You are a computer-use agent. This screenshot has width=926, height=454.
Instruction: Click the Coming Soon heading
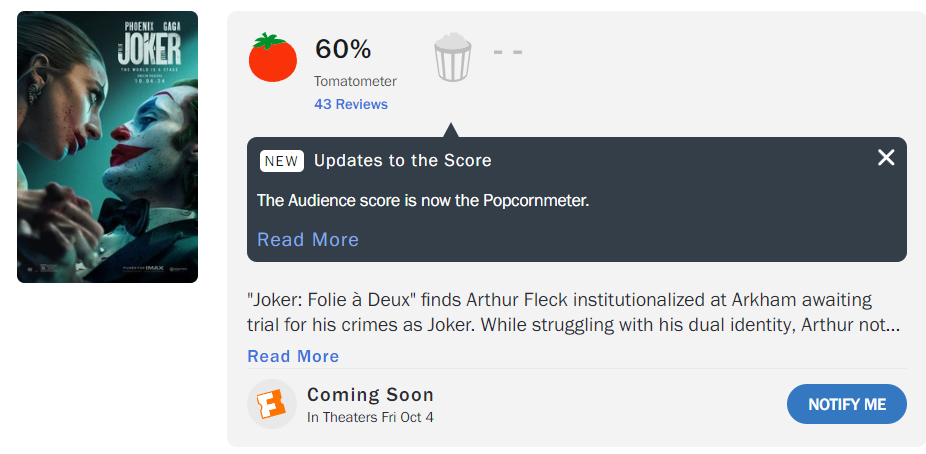coord(370,394)
